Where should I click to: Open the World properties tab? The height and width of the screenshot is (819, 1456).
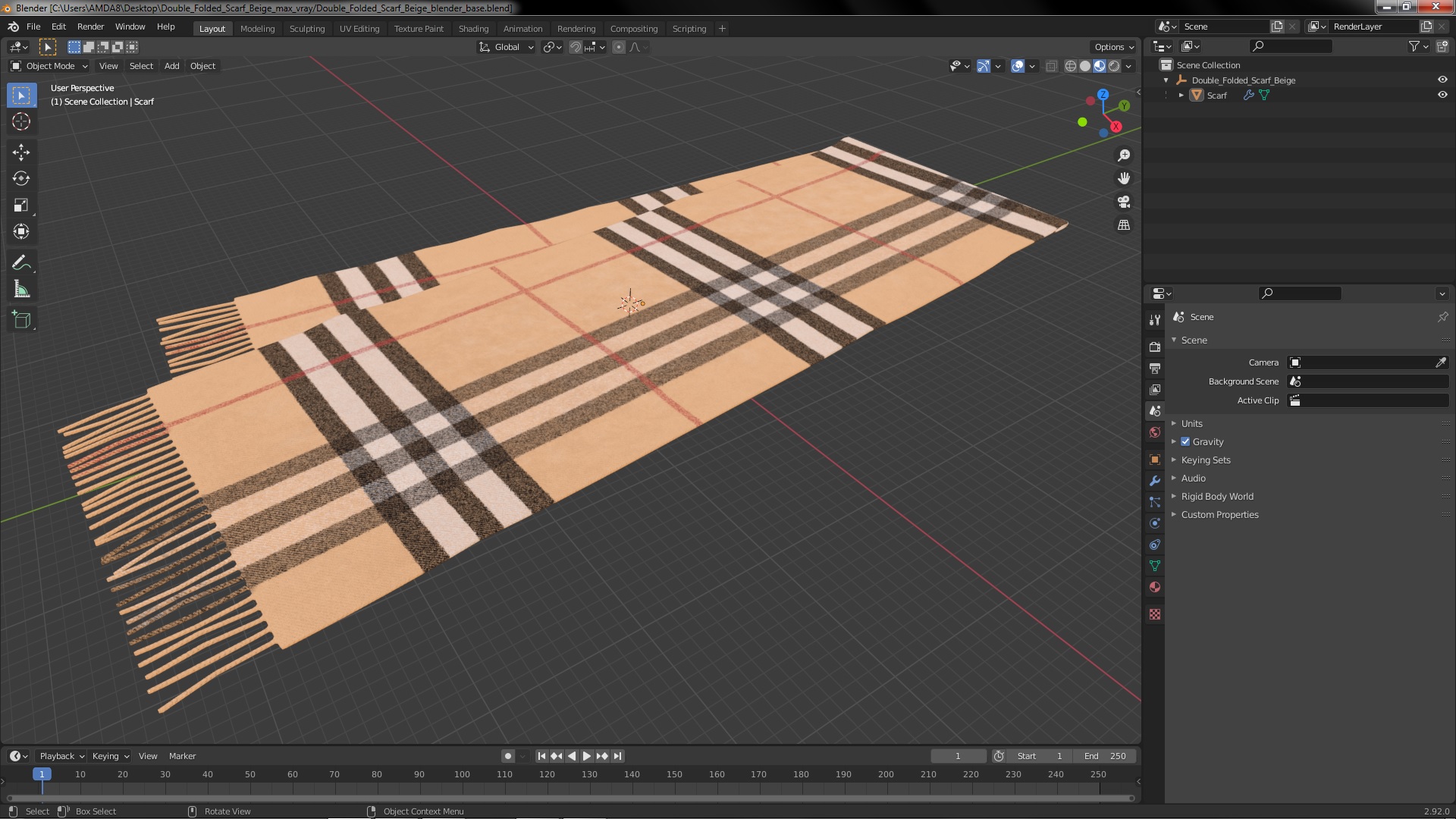click(1154, 432)
